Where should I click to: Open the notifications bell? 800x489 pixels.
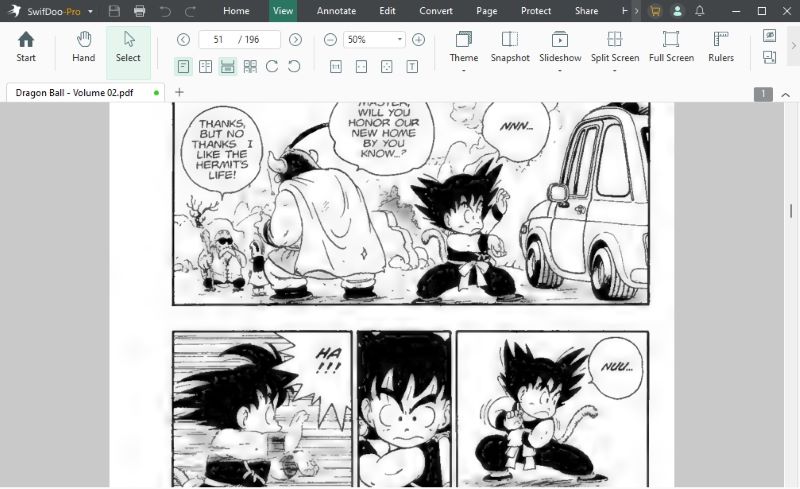(x=699, y=11)
